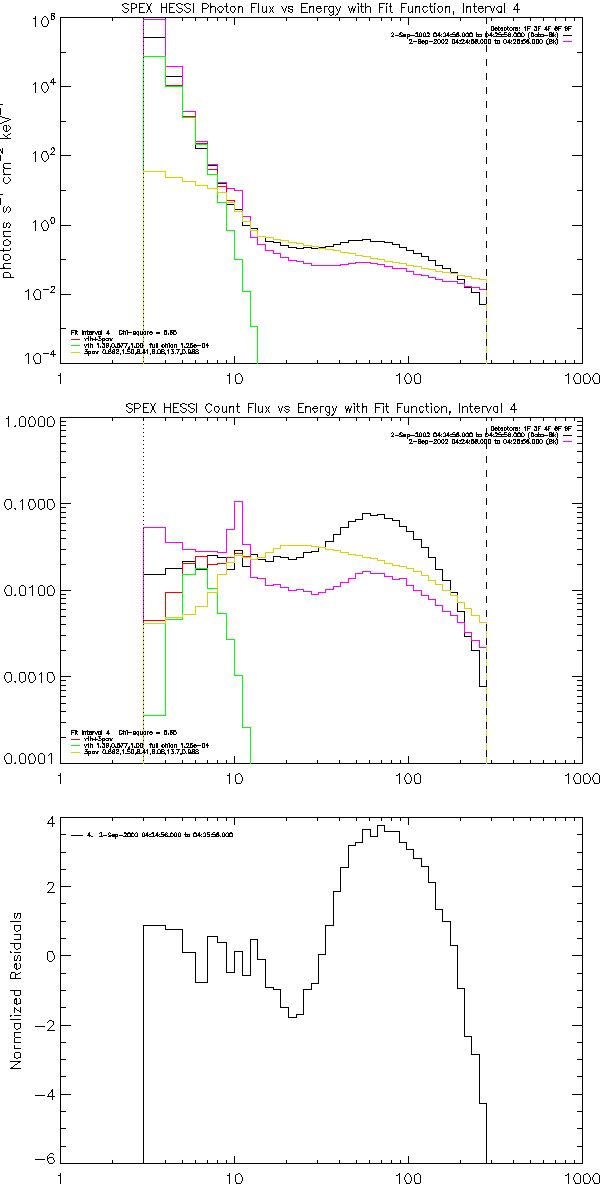Click the '1000' x-axis tick of the count flux plot

pos(581,781)
